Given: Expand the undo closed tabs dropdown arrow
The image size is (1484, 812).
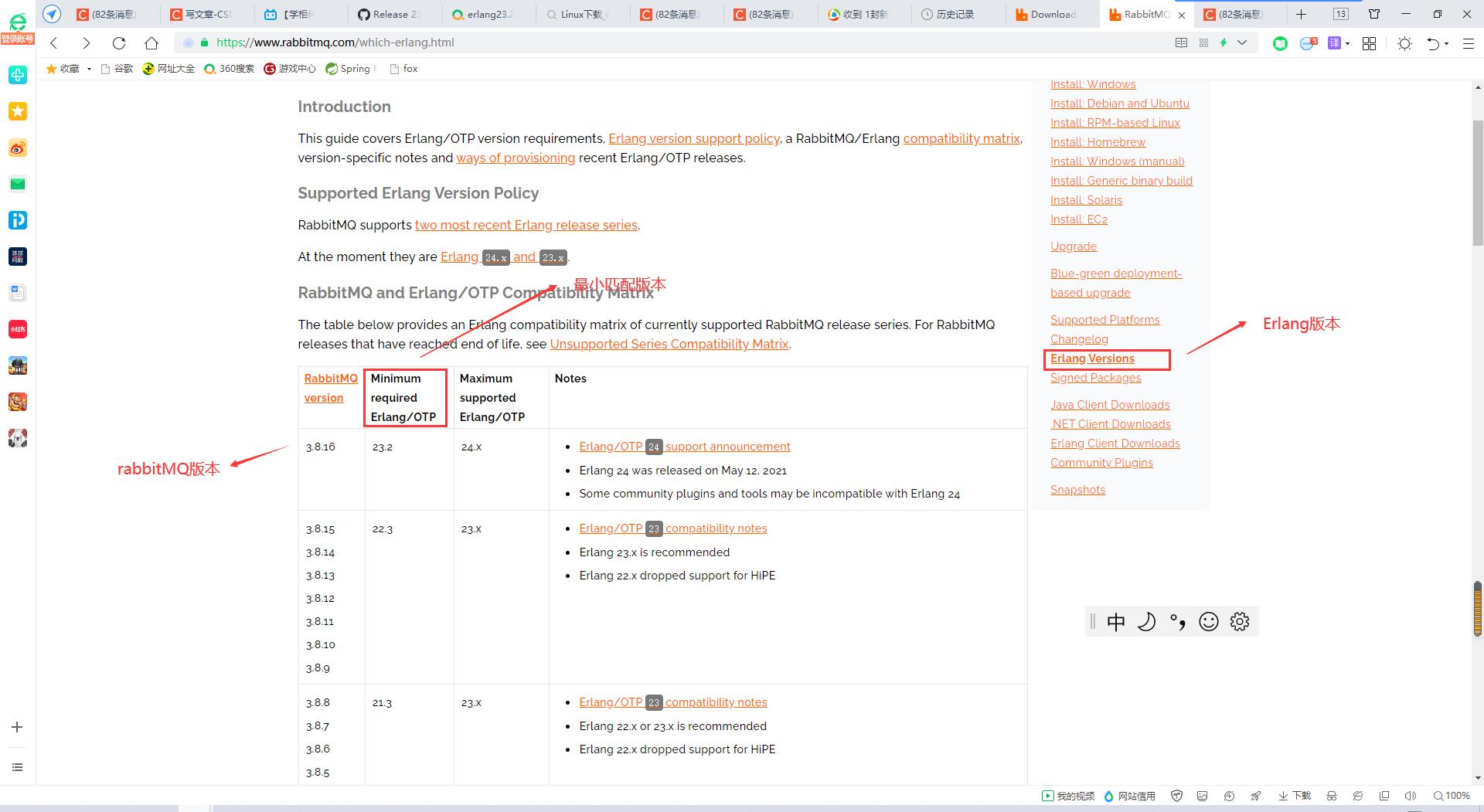Looking at the screenshot, I should click(x=1446, y=44).
